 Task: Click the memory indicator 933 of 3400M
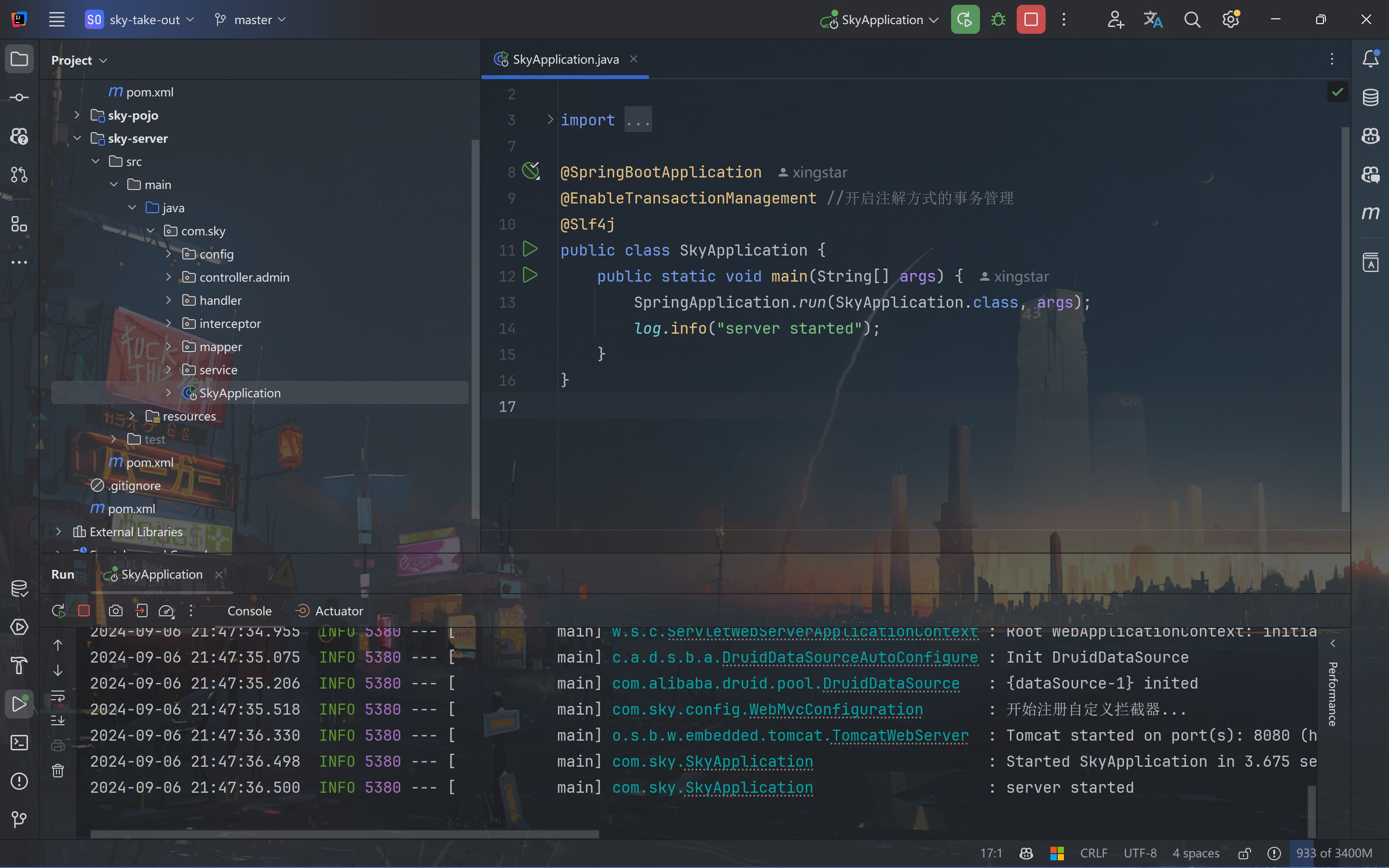pyautogui.click(x=1334, y=853)
